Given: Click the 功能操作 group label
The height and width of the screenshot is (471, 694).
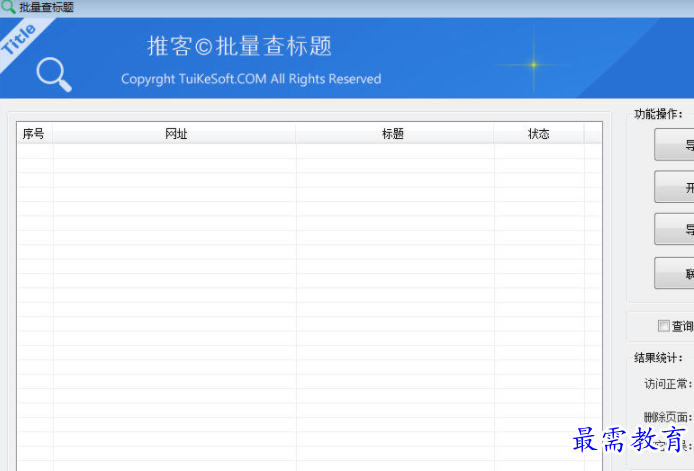Looking at the screenshot, I should point(658,114).
